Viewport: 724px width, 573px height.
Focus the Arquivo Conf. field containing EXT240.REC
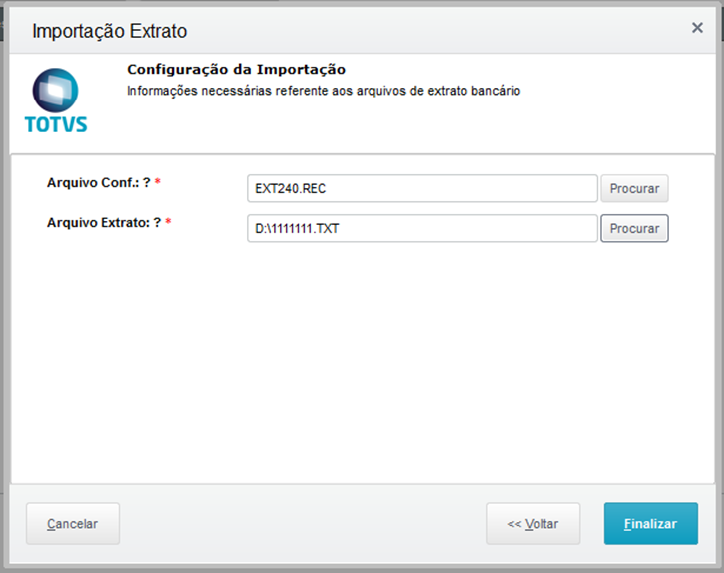click(x=421, y=188)
